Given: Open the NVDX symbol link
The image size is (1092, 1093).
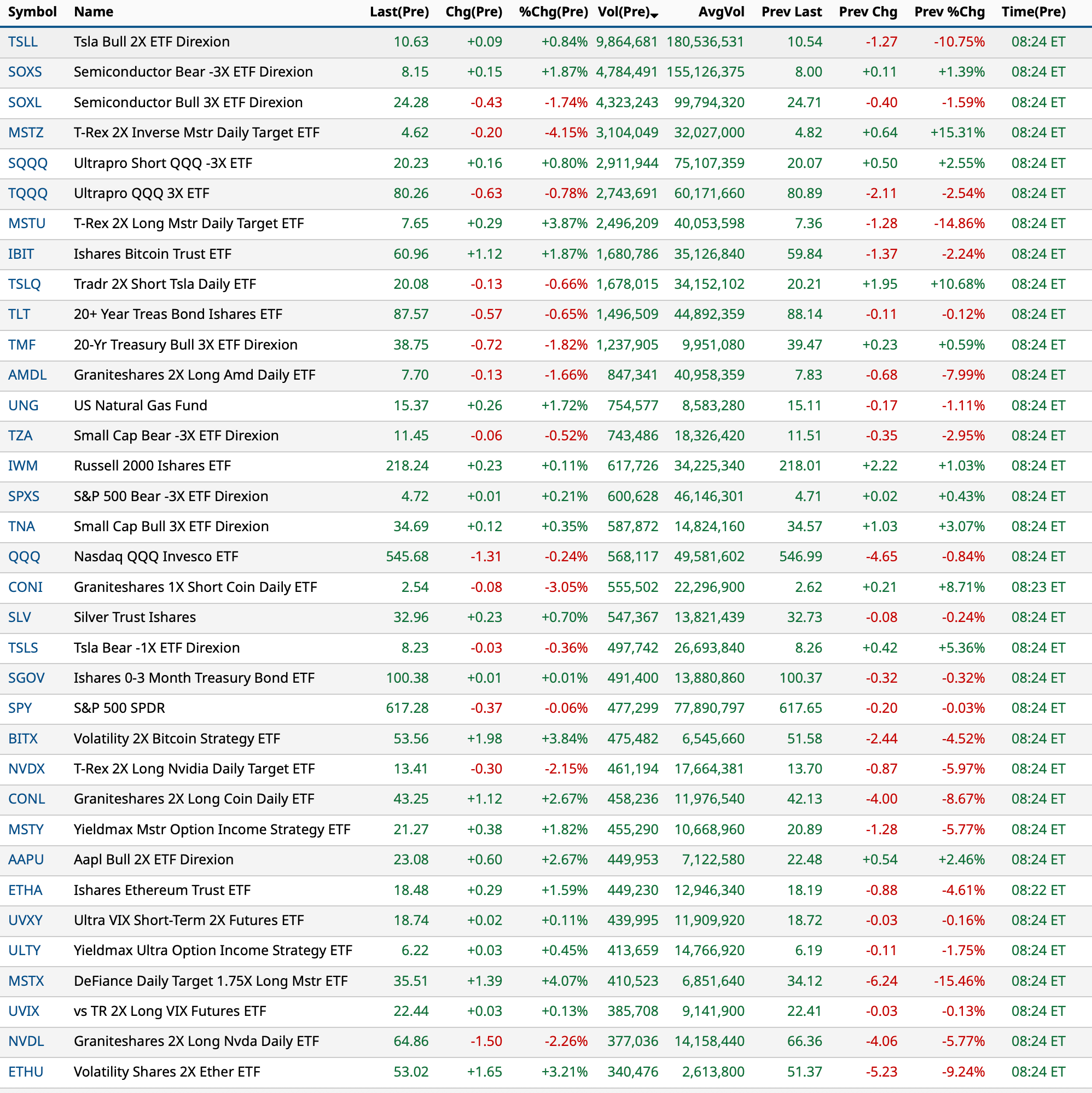Looking at the screenshot, I should point(26,769).
